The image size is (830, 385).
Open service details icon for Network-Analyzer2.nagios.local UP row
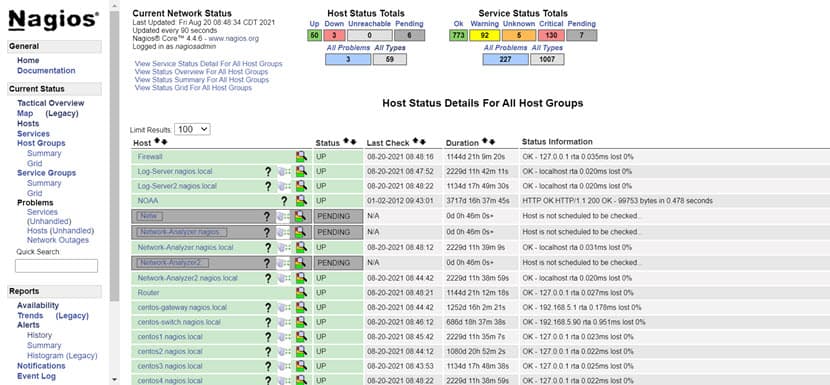[x=301, y=278]
